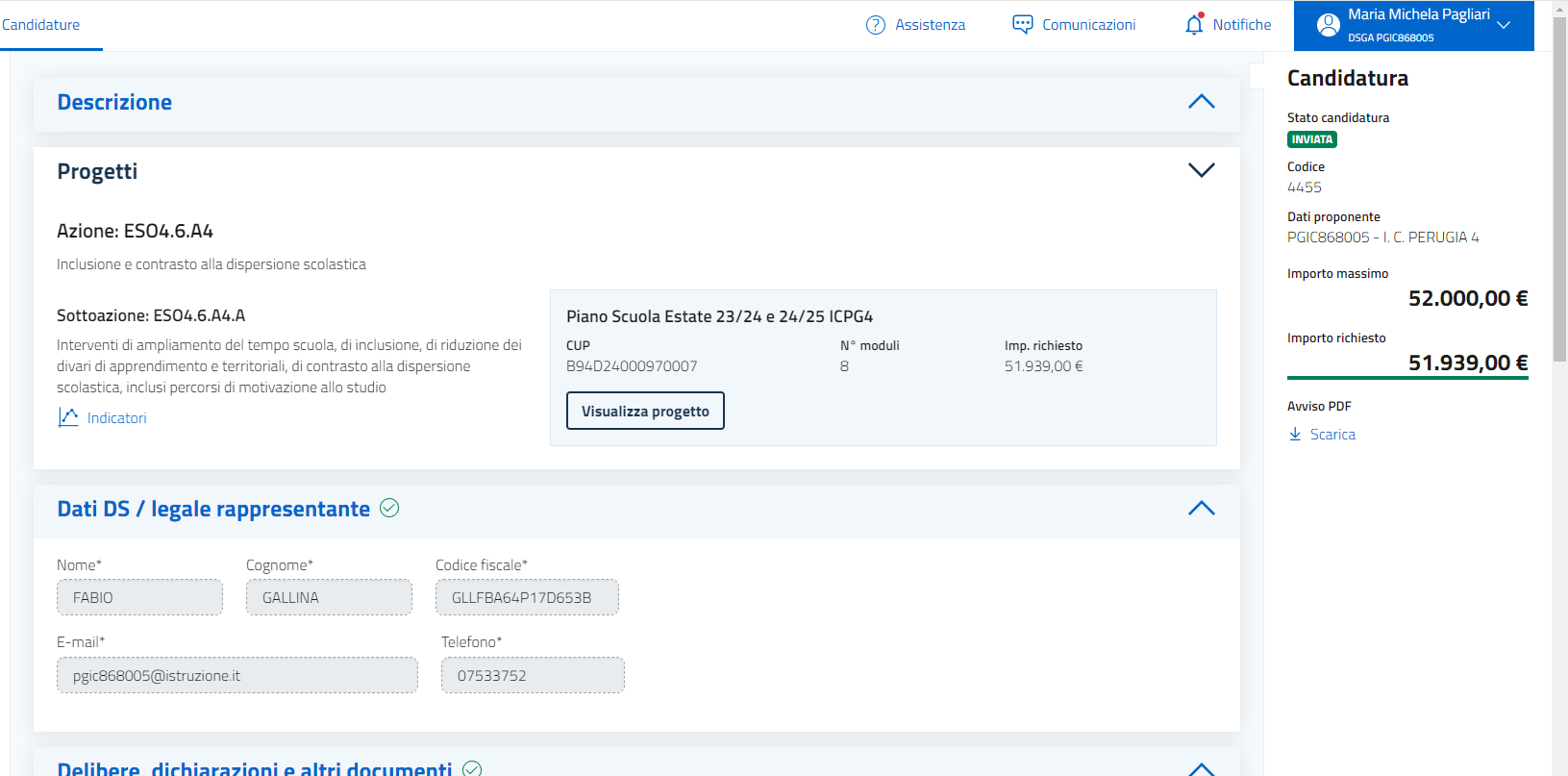
Task: Open the Indicatori link
Action: click(116, 418)
